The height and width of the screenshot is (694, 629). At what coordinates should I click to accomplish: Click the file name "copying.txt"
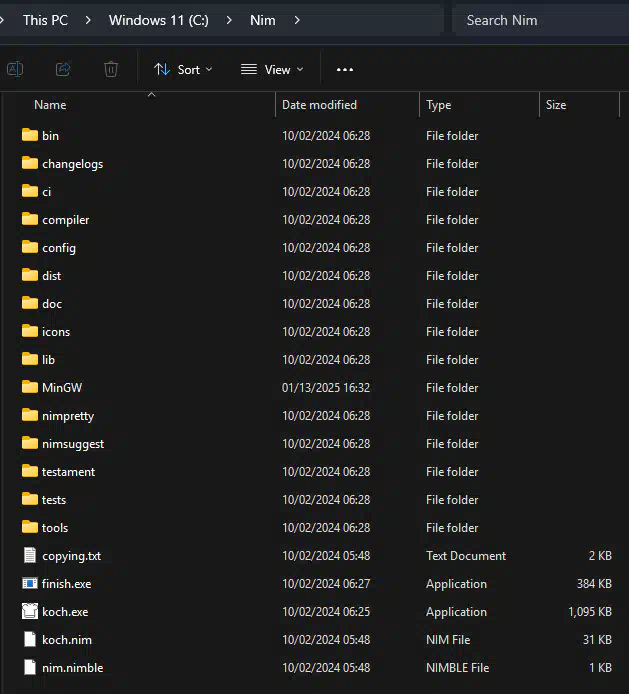click(x=71, y=556)
